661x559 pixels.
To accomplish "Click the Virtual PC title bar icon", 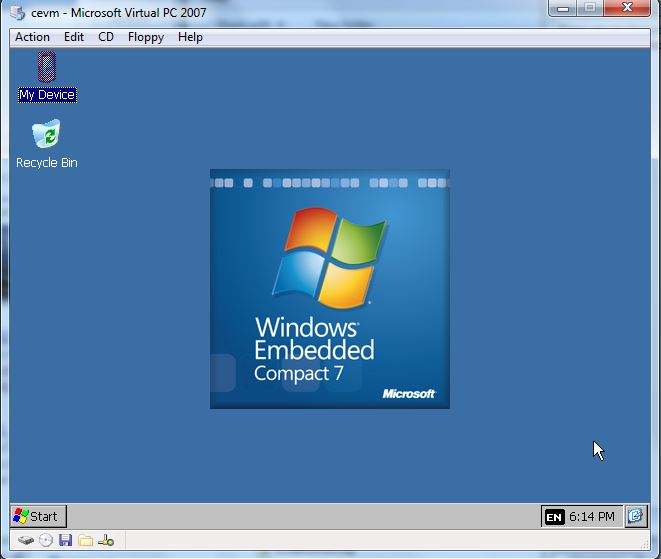I will click(x=18, y=13).
